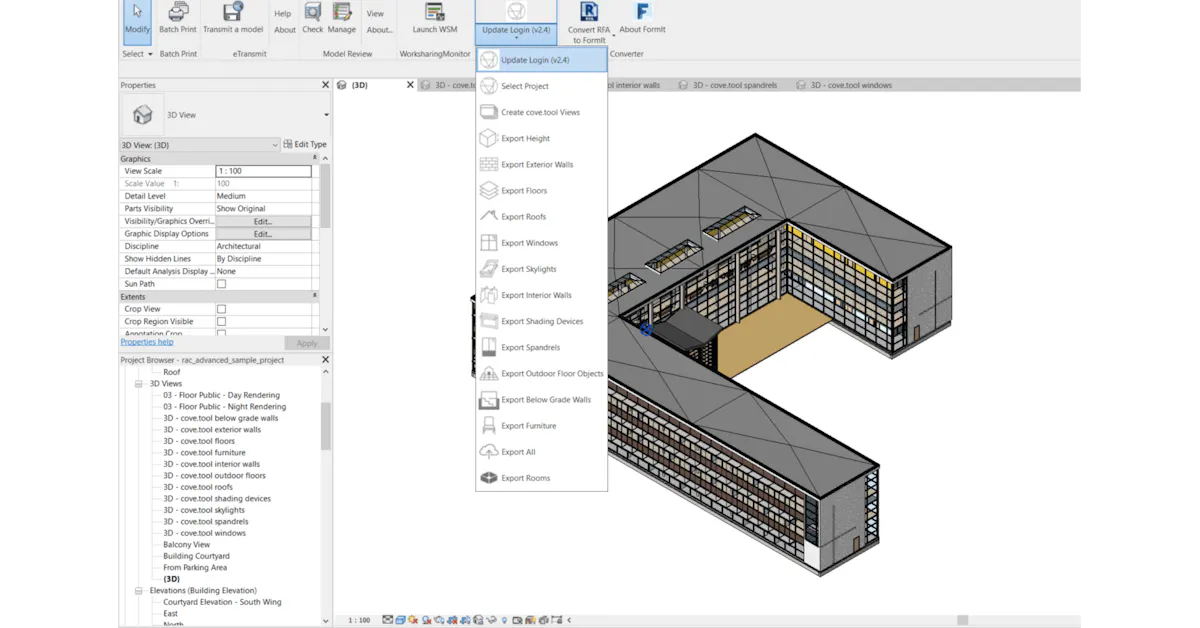This screenshot has width=1200, height=628.
Task: Click the horizontal scrollbar thumb below the view
Action: [963, 620]
